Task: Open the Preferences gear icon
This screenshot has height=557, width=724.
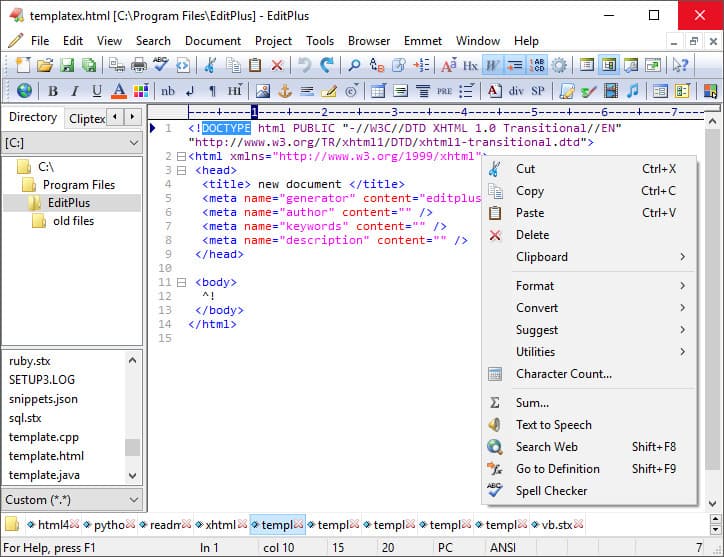Action: (x=559, y=65)
